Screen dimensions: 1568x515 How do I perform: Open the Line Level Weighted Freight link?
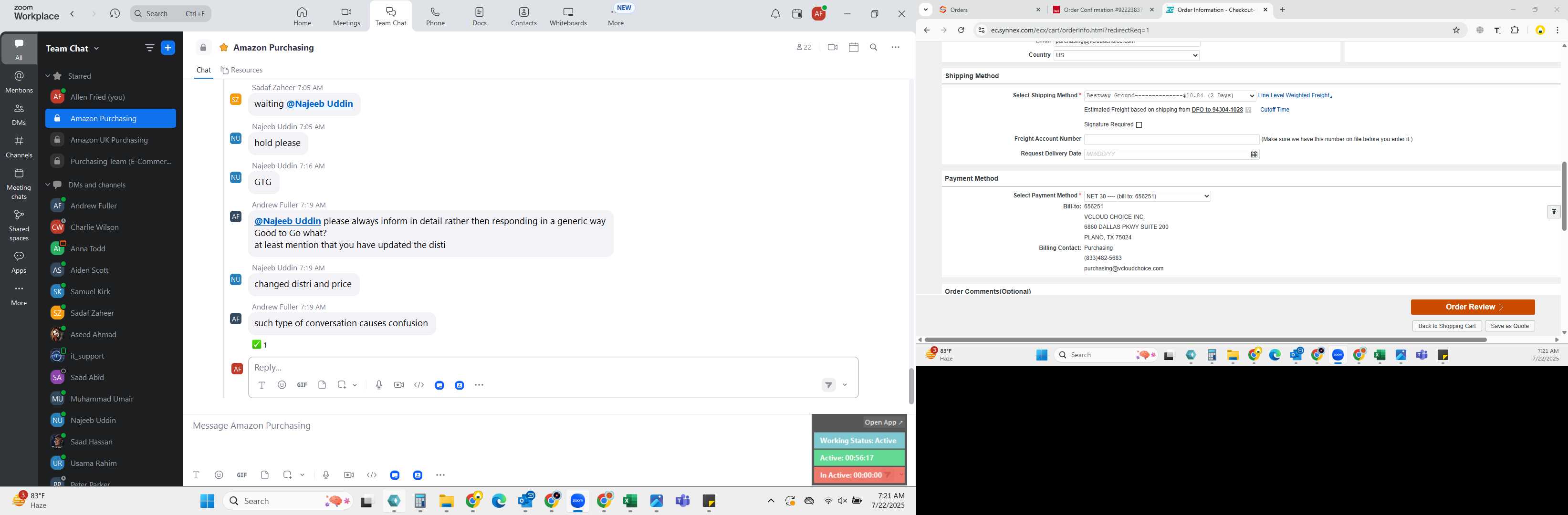tap(1294, 96)
